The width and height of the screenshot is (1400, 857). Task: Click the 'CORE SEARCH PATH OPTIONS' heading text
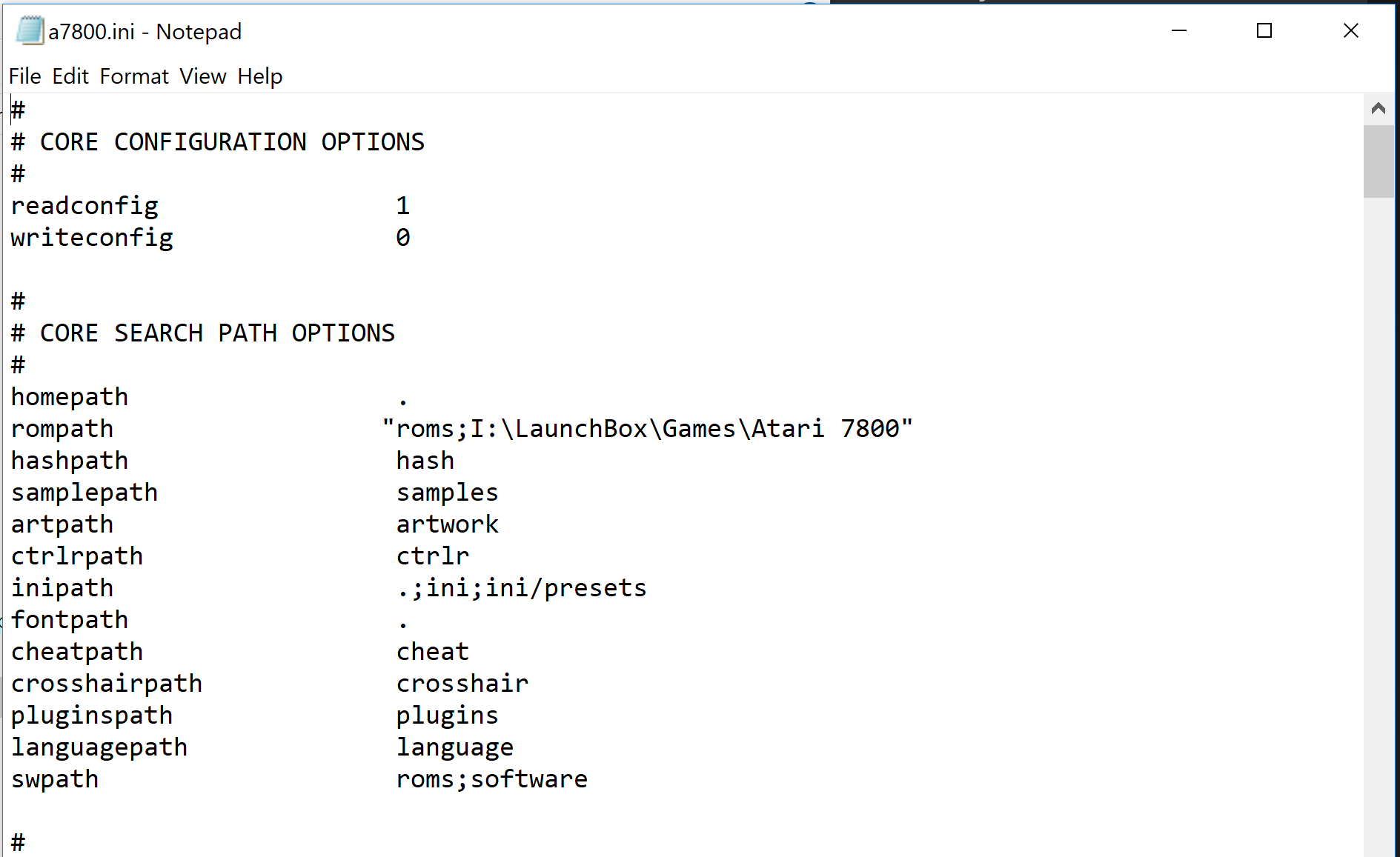pyautogui.click(x=217, y=333)
